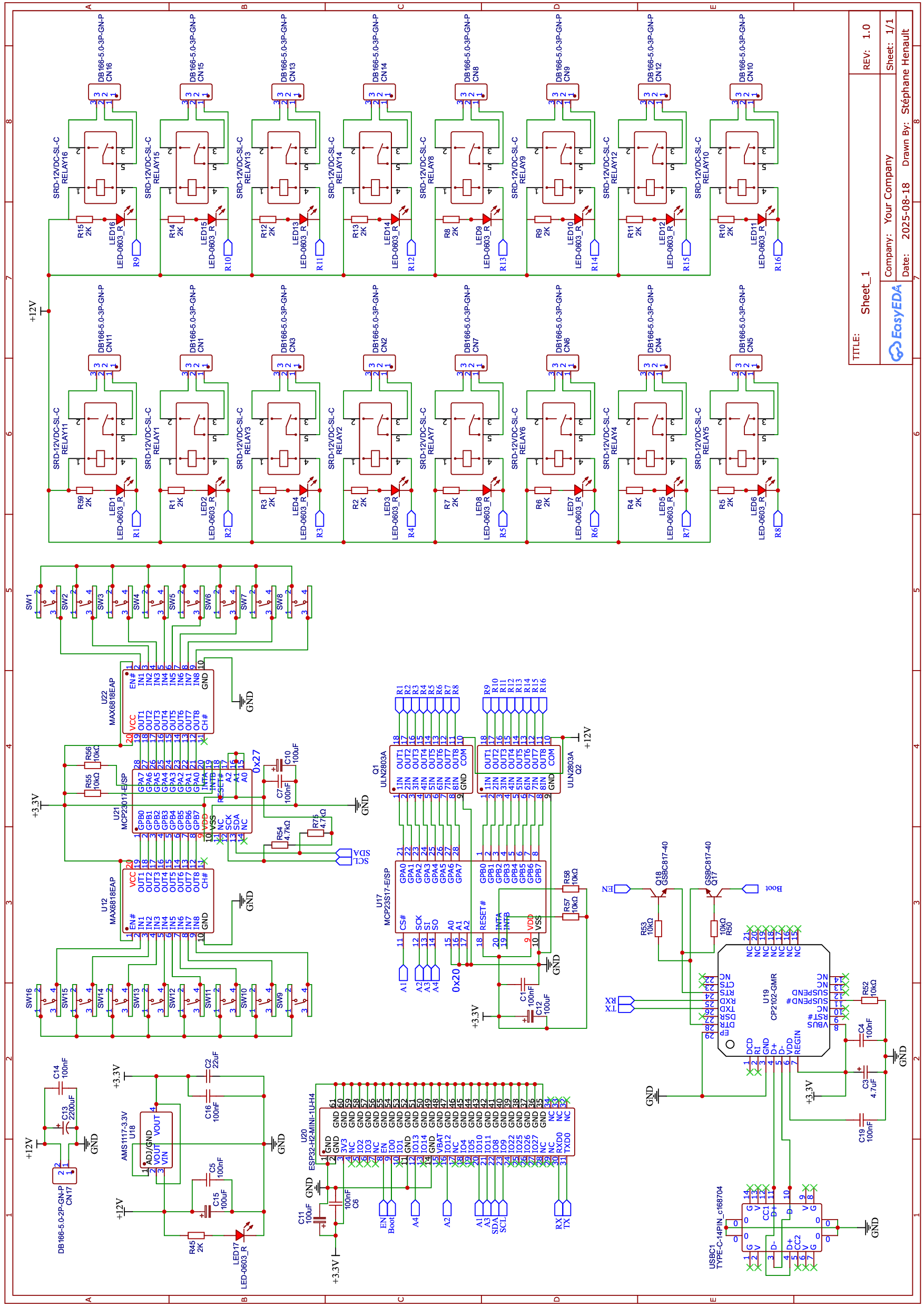Image resolution: width=924 pixels, height=1307 pixels.
Task: Click the EN net port beside Q18
Action: (622, 889)
